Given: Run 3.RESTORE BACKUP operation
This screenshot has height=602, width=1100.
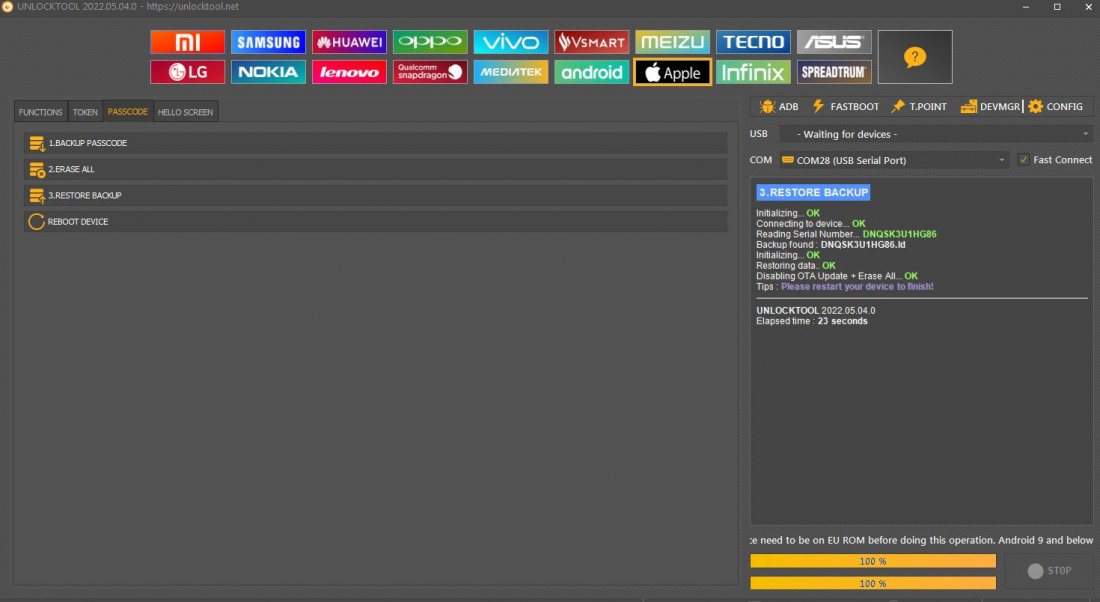Looking at the screenshot, I should click(375, 195).
